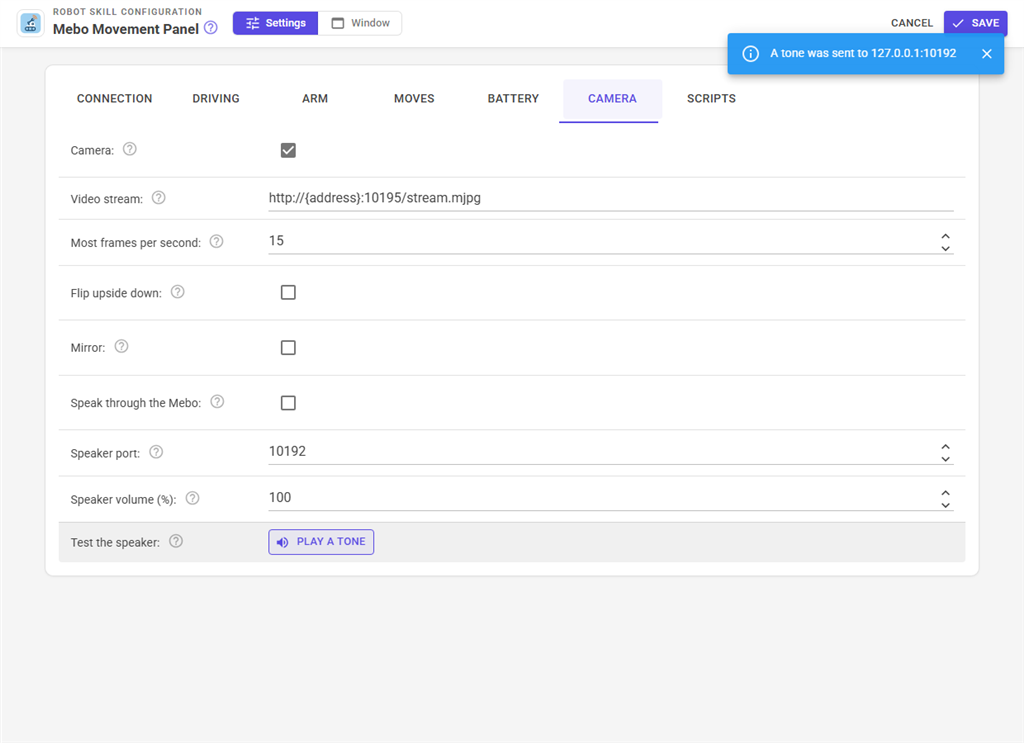This screenshot has height=743, width=1024.
Task: Open help for Flip upside down
Action: click(x=178, y=292)
